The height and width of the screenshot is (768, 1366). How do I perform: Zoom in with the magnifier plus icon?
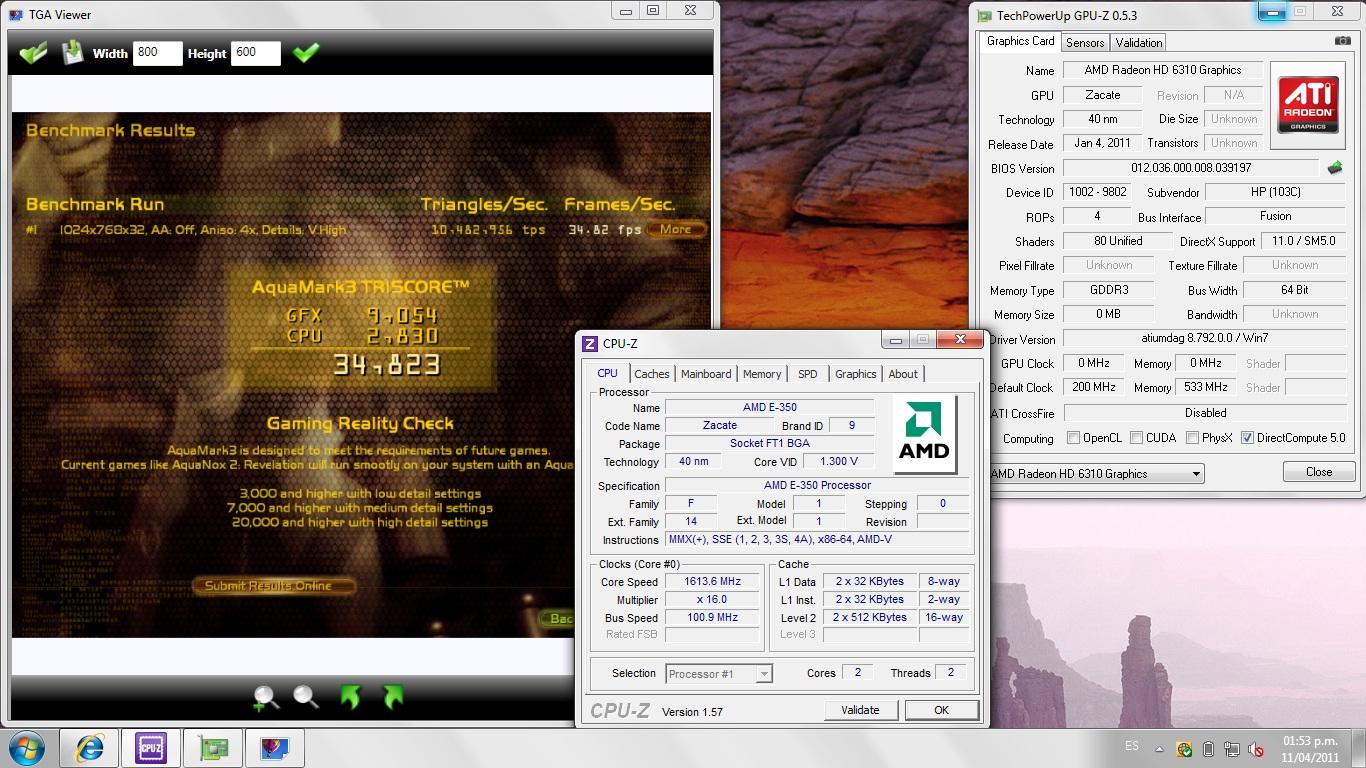click(x=266, y=698)
